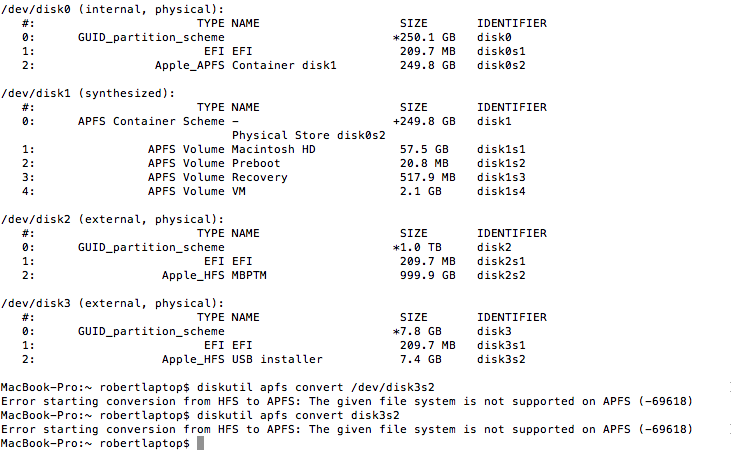Click the /dev/disk3s2 argument in the command

[x=393, y=387]
